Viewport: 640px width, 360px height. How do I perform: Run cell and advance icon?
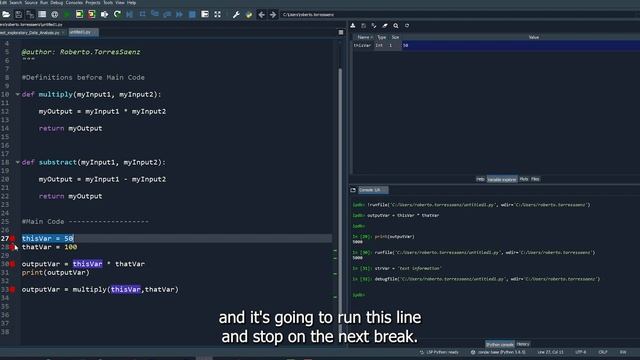[92, 15]
